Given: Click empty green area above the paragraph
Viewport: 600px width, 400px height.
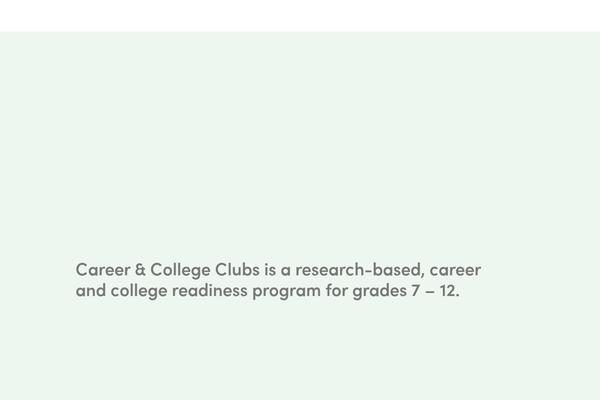Looking at the screenshot, I should [300, 145].
